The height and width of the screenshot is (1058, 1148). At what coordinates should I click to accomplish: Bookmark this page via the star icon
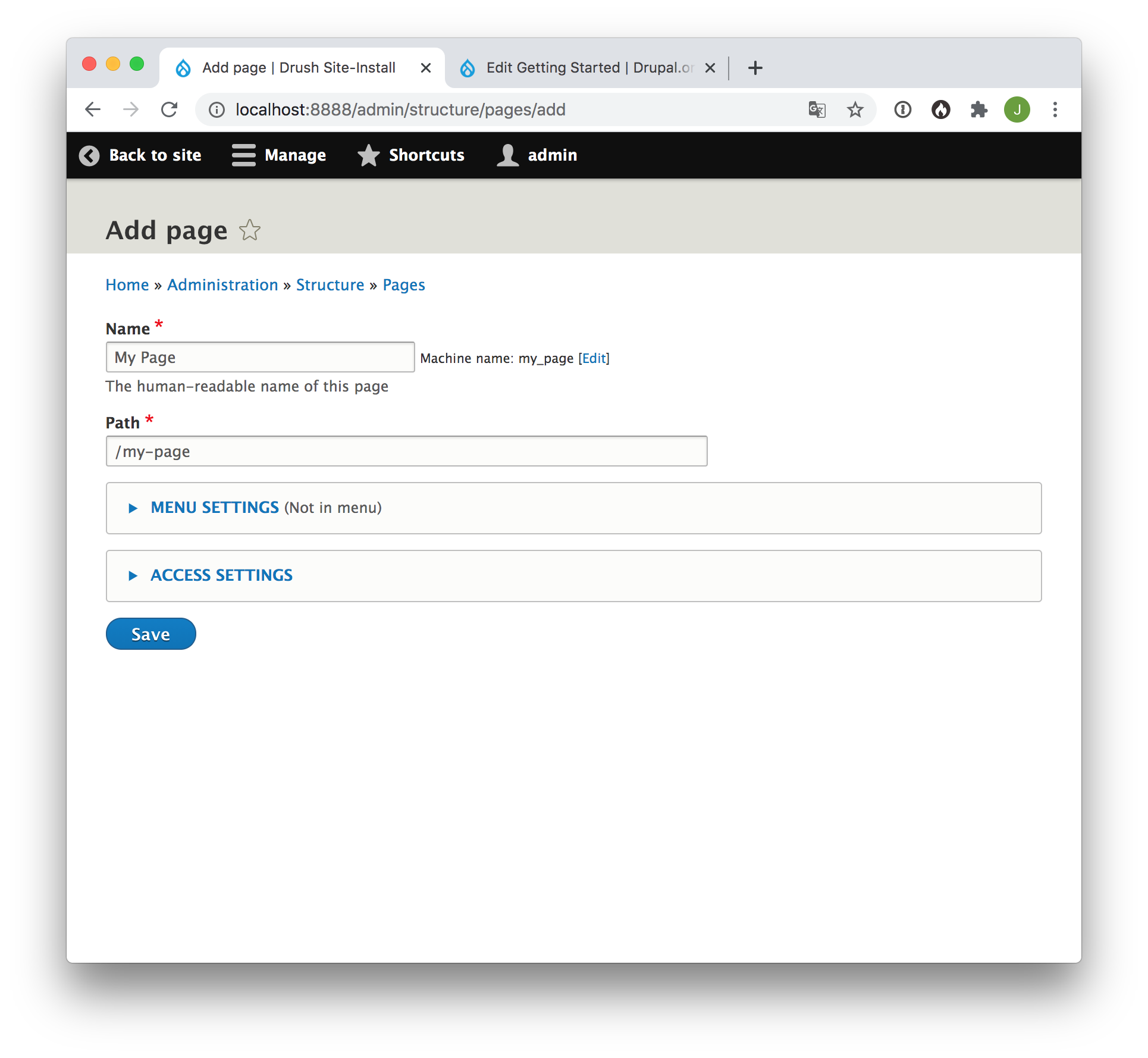855,109
